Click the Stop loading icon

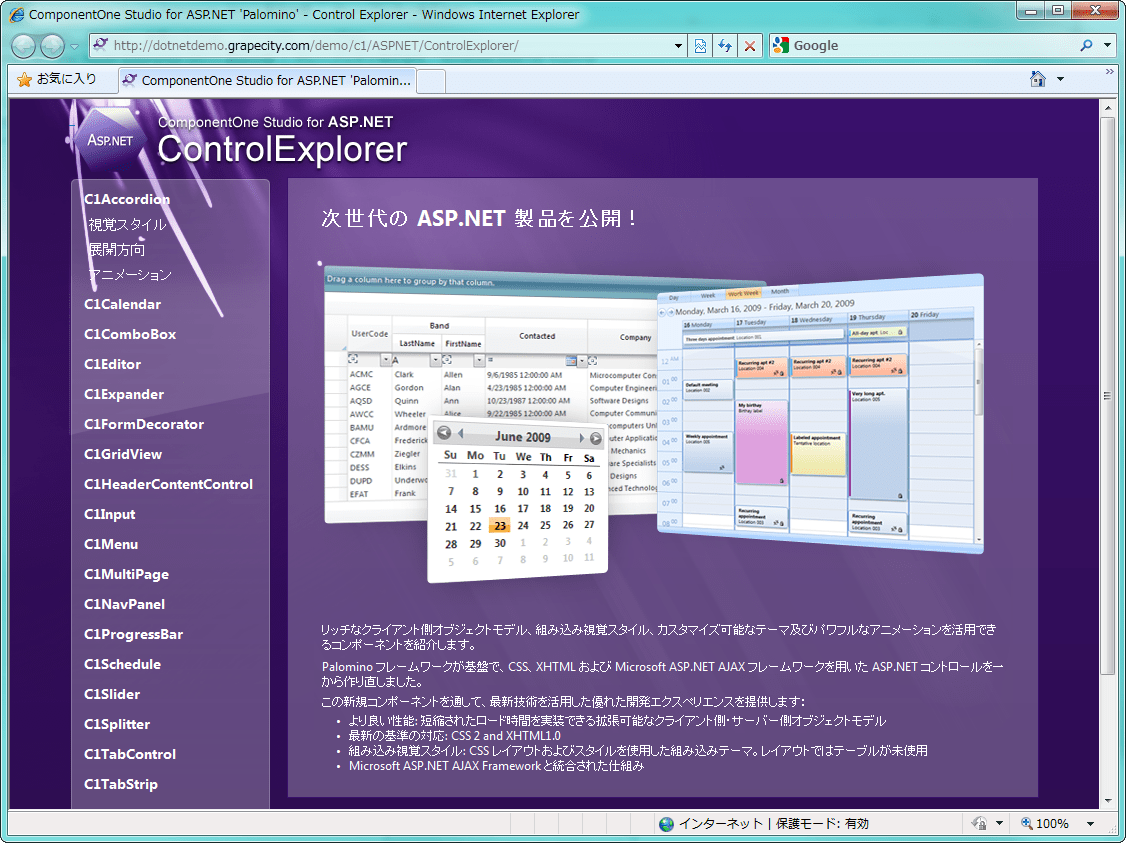click(x=750, y=46)
